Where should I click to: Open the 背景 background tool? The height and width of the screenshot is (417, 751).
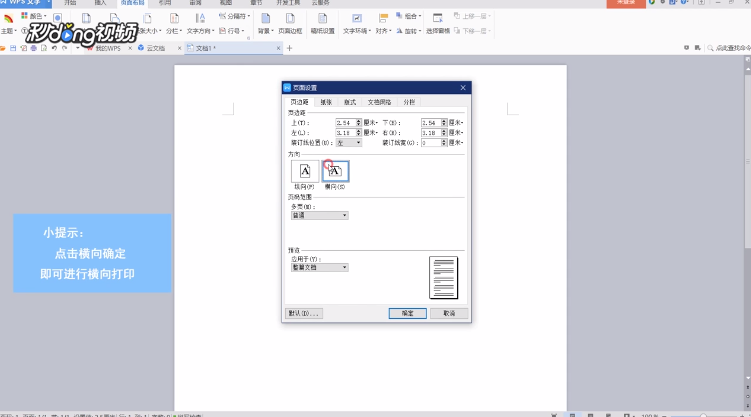(265, 23)
